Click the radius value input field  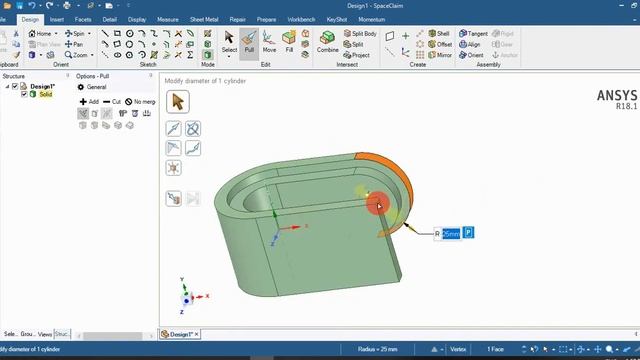coord(451,233)
